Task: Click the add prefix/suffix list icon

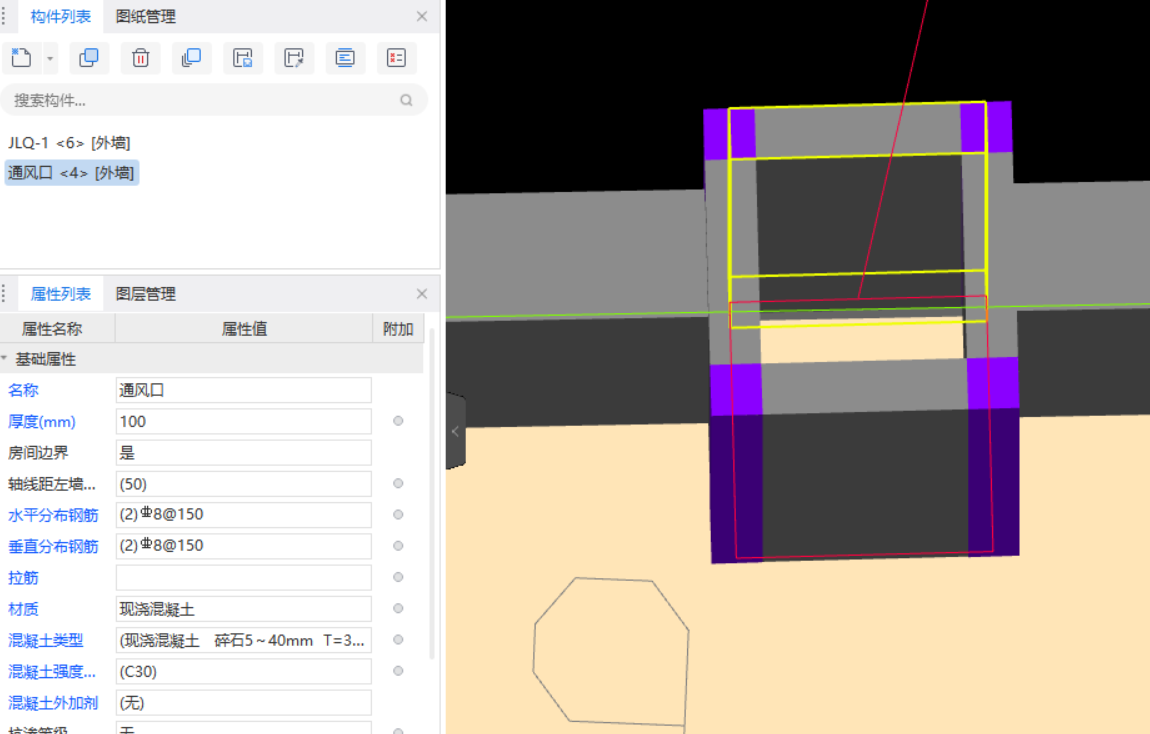Action: [345, 58]
